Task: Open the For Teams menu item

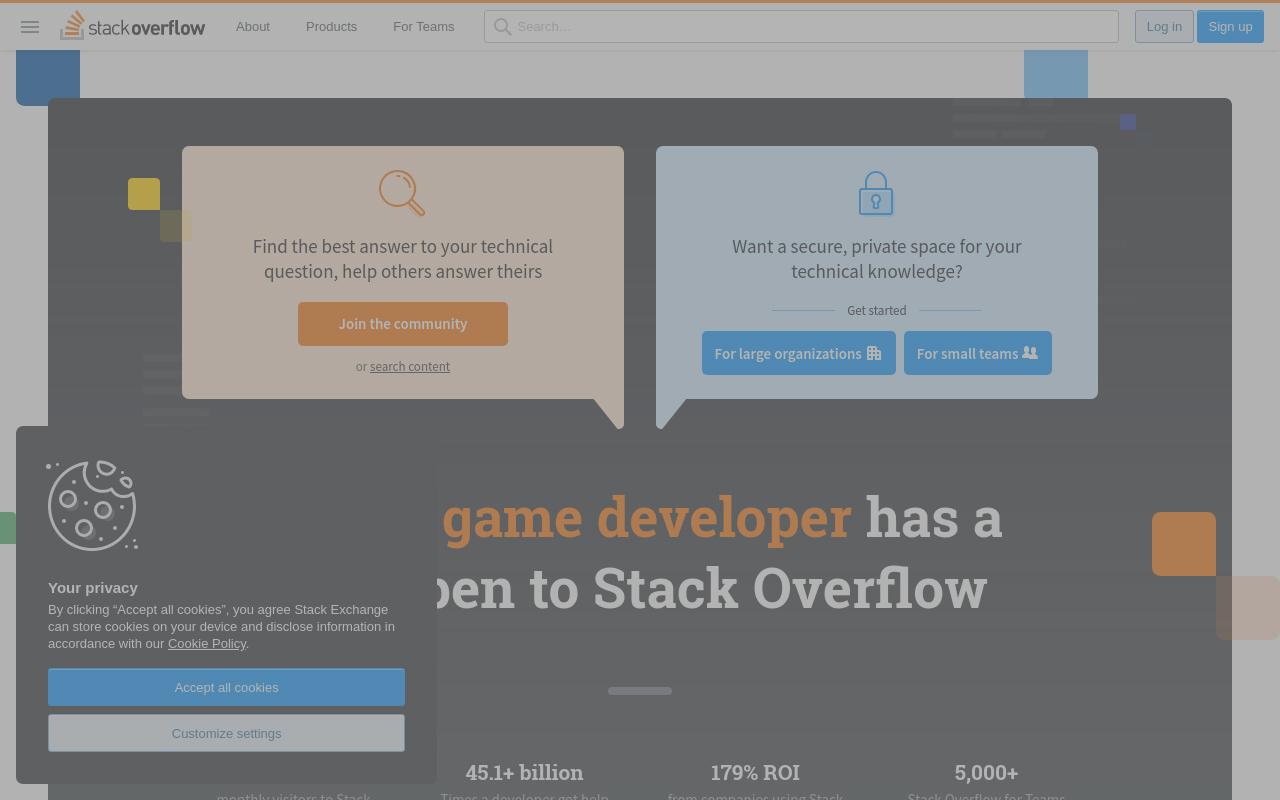Action: click(x=423, y=27)
